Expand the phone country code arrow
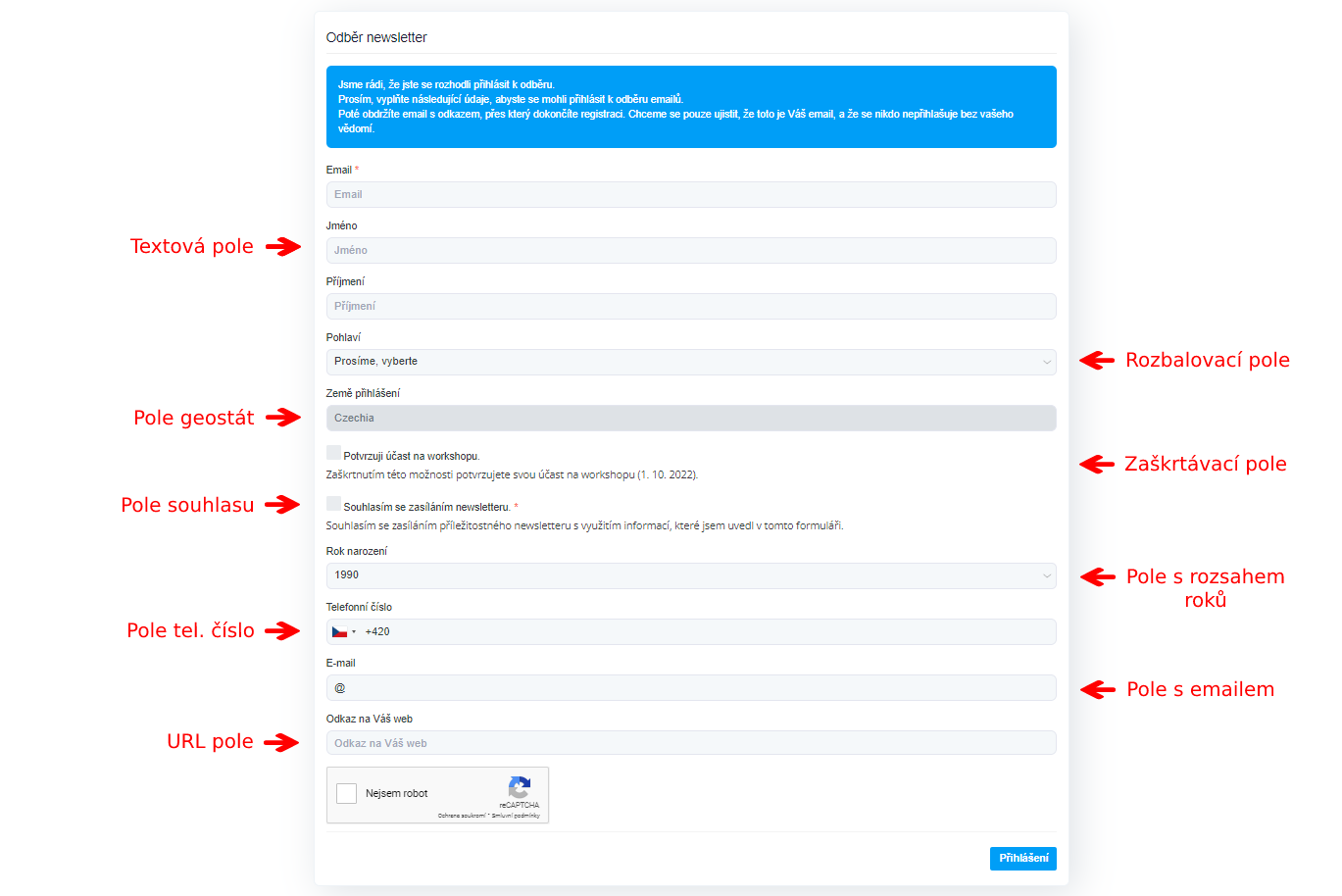1342x896 pixels. (x=354, y=632)
